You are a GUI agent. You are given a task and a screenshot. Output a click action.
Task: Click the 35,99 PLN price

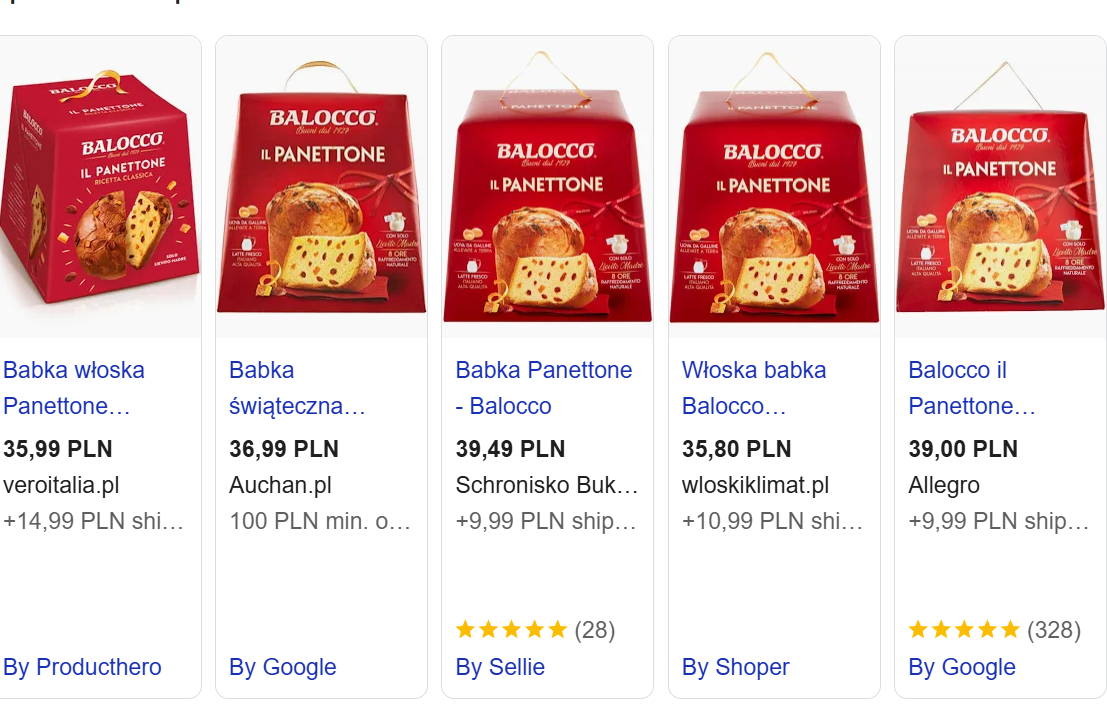click(58, 449)
